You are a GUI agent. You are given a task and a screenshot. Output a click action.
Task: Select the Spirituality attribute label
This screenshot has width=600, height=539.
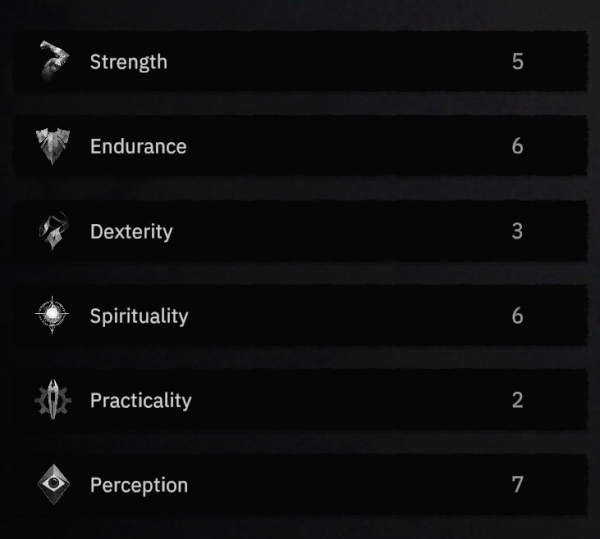pos(139,317)
